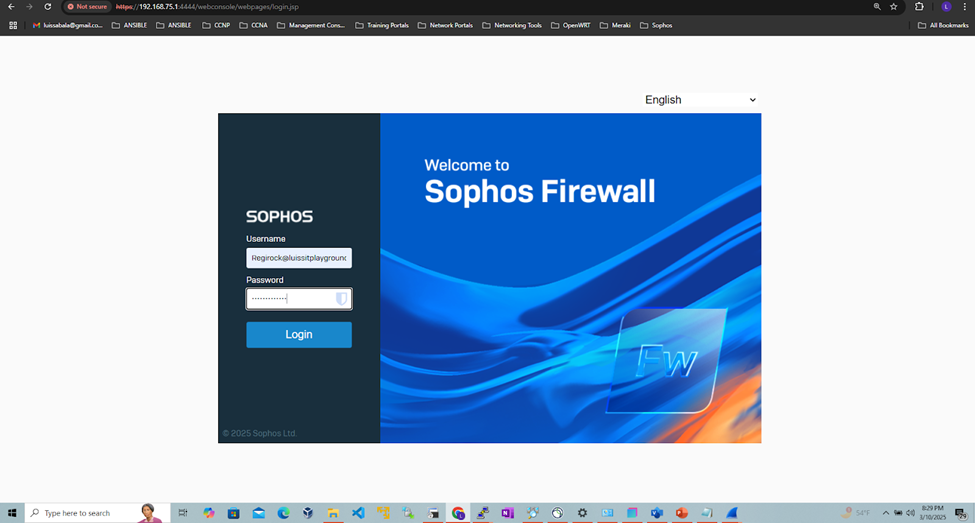Image resolution: width=975 pixels, height=523 pixels.
Task: Expand the CCNA bookmarks folder
Action: pos(253,25)
